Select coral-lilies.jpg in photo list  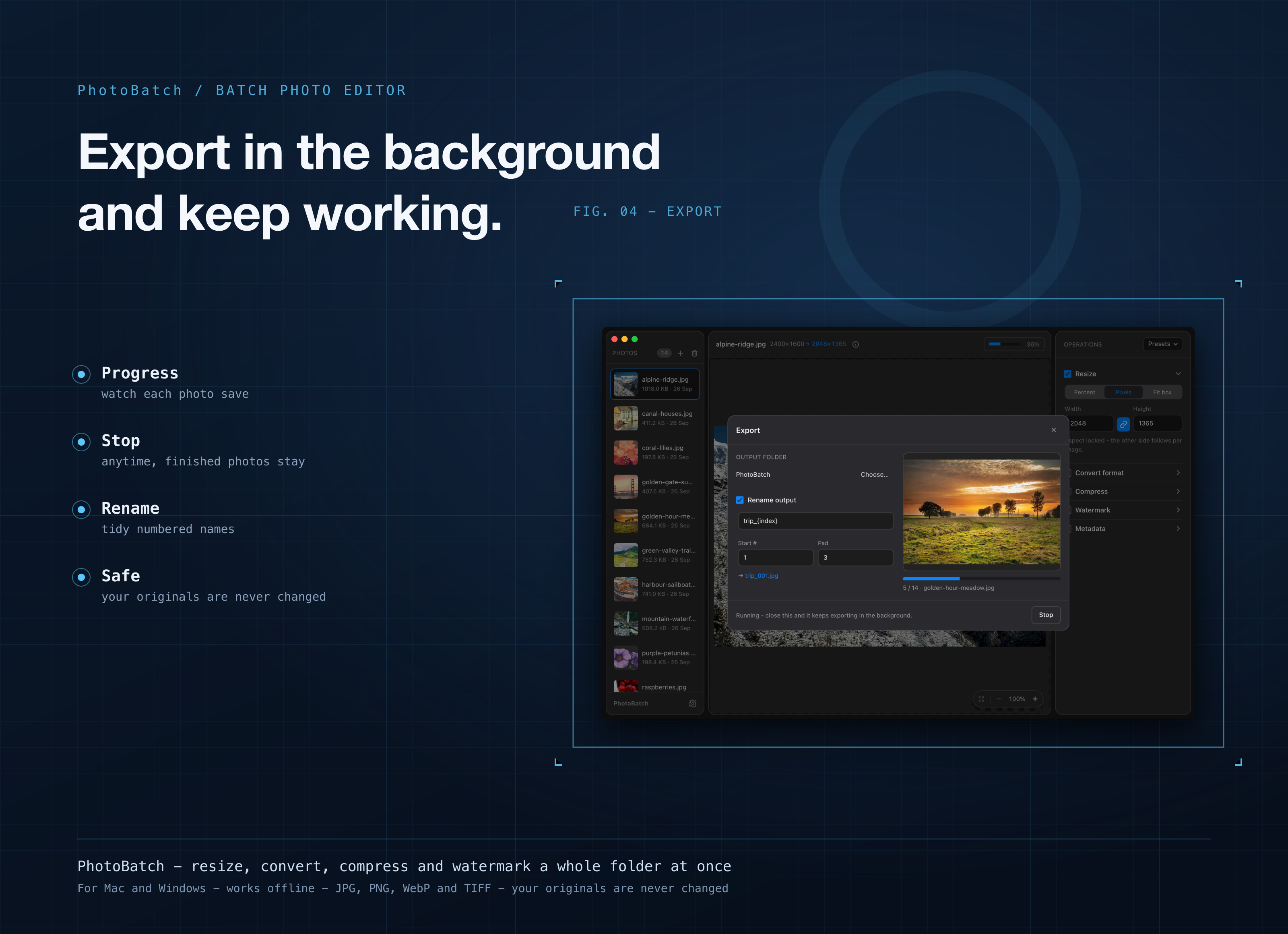(655, 453)
